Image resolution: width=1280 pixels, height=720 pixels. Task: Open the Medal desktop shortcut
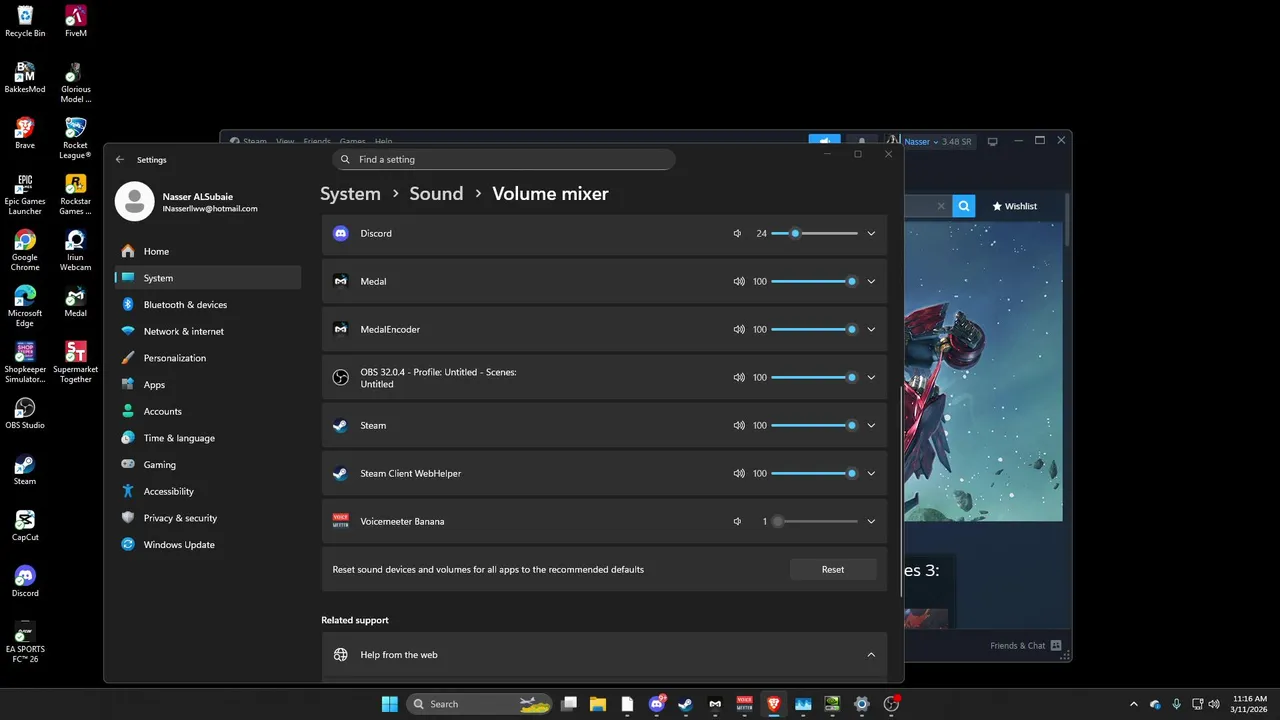click(75, 301)
